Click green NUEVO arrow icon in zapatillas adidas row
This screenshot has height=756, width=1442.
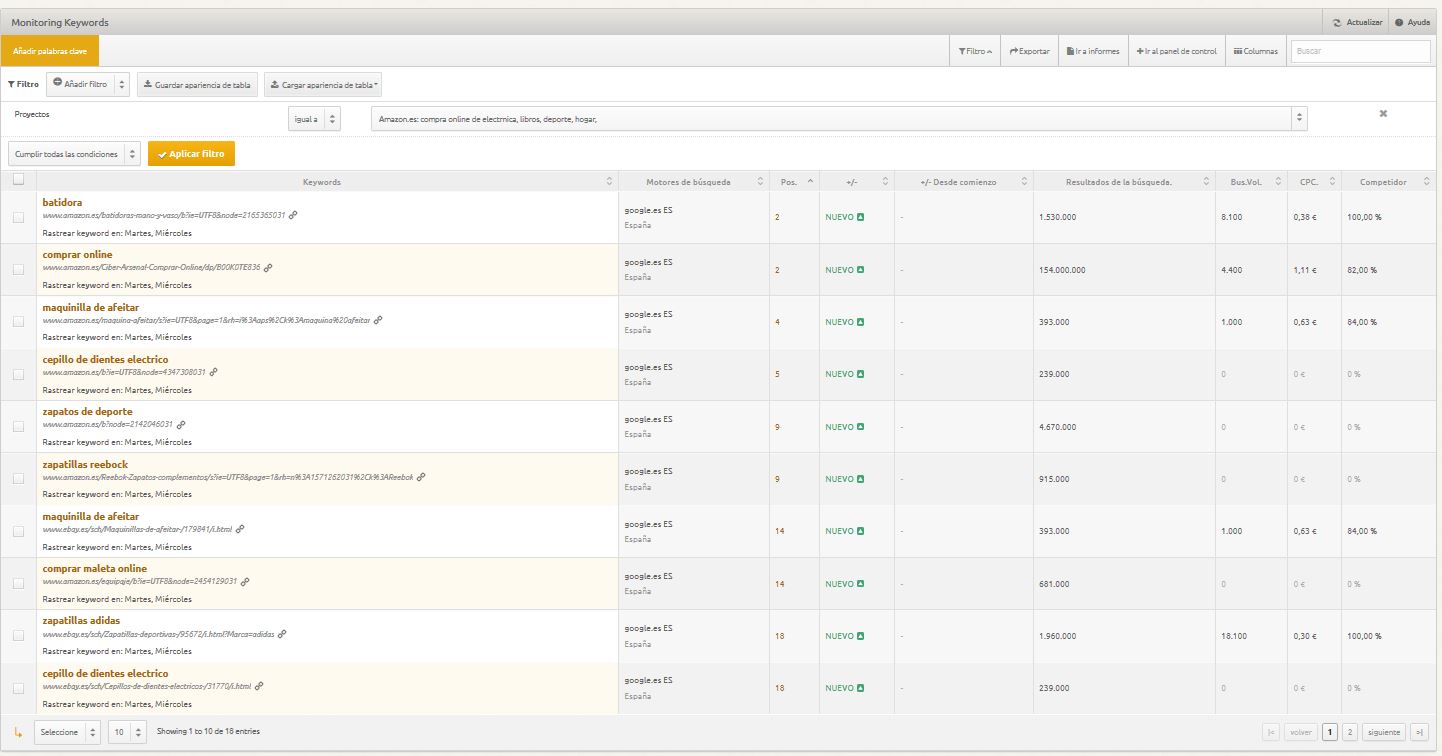861,636
